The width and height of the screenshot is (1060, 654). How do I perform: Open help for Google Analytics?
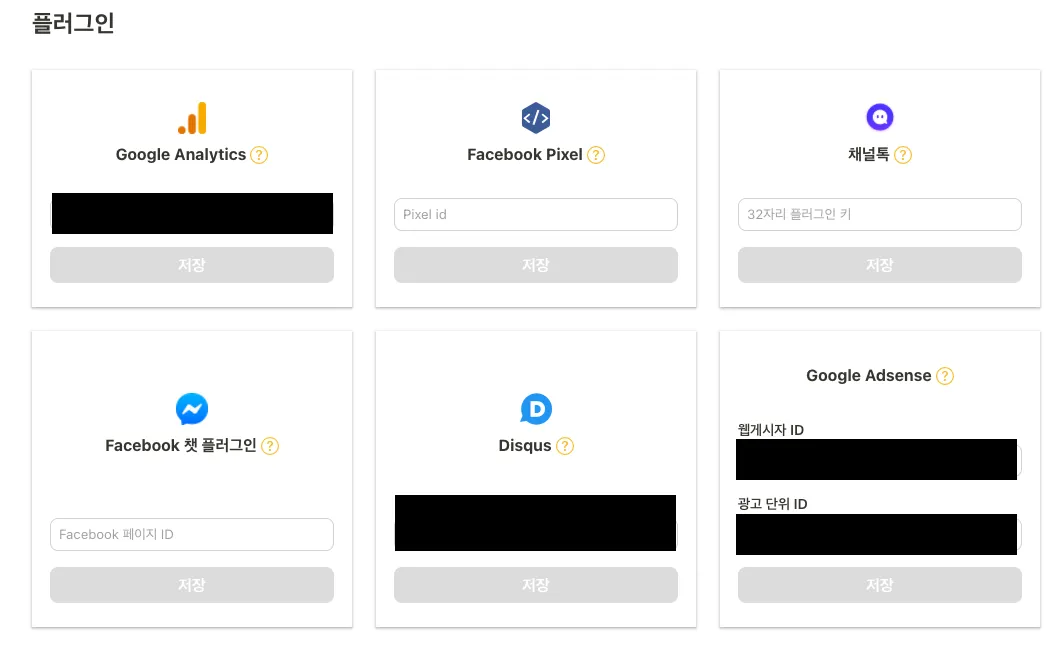tap(259, 155)
